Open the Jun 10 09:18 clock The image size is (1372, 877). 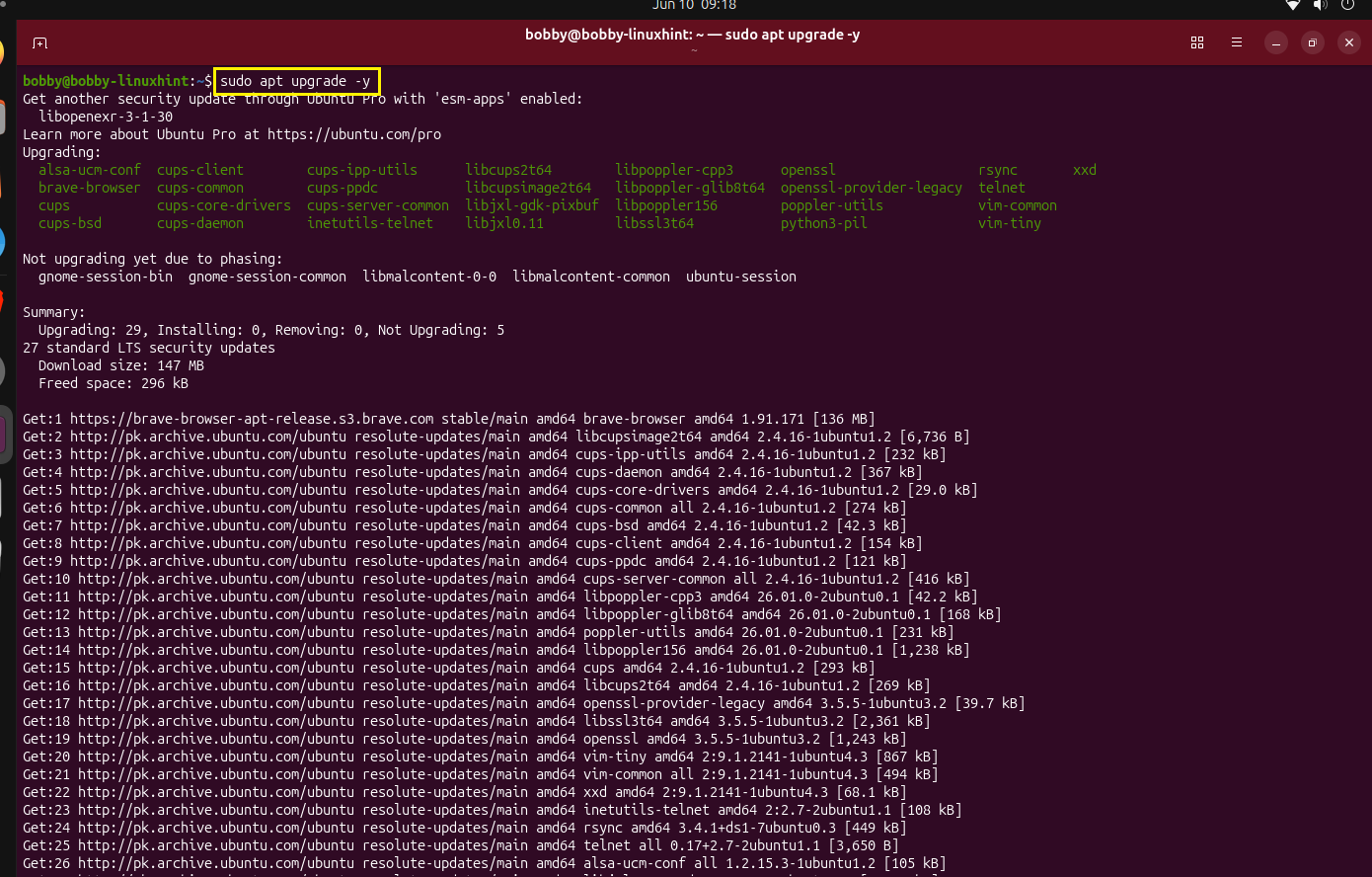pos(695,5)
